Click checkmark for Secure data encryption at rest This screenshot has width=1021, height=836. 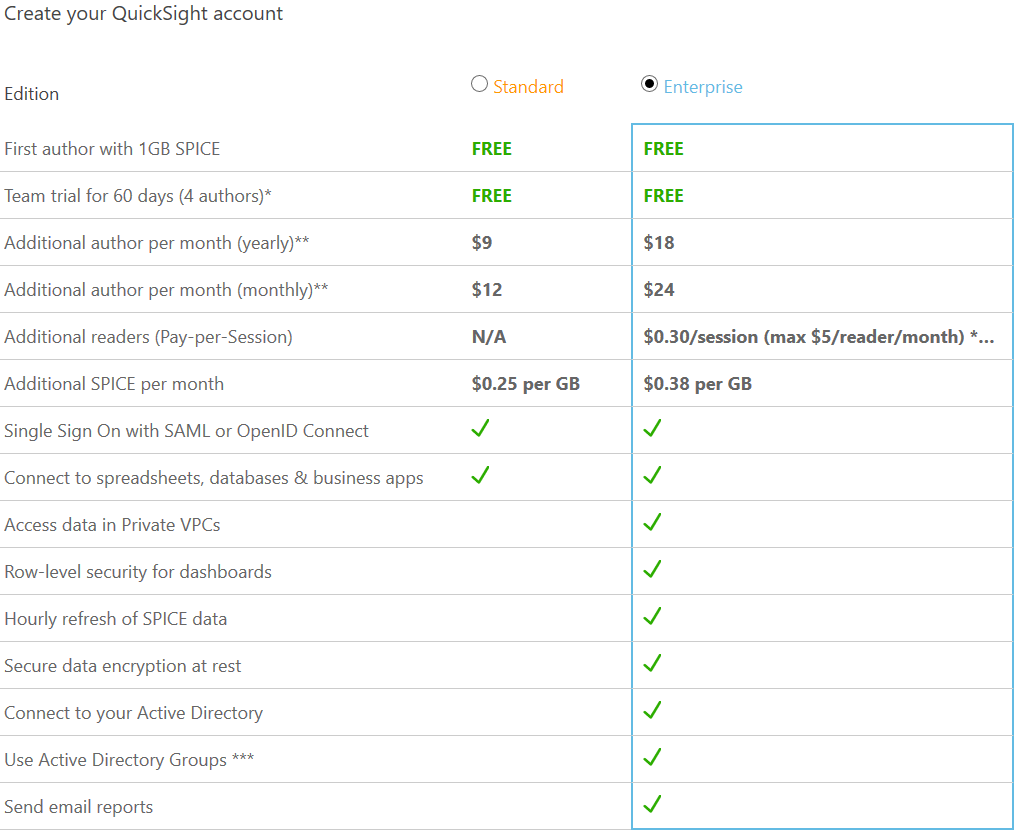[x=652, y=663]
